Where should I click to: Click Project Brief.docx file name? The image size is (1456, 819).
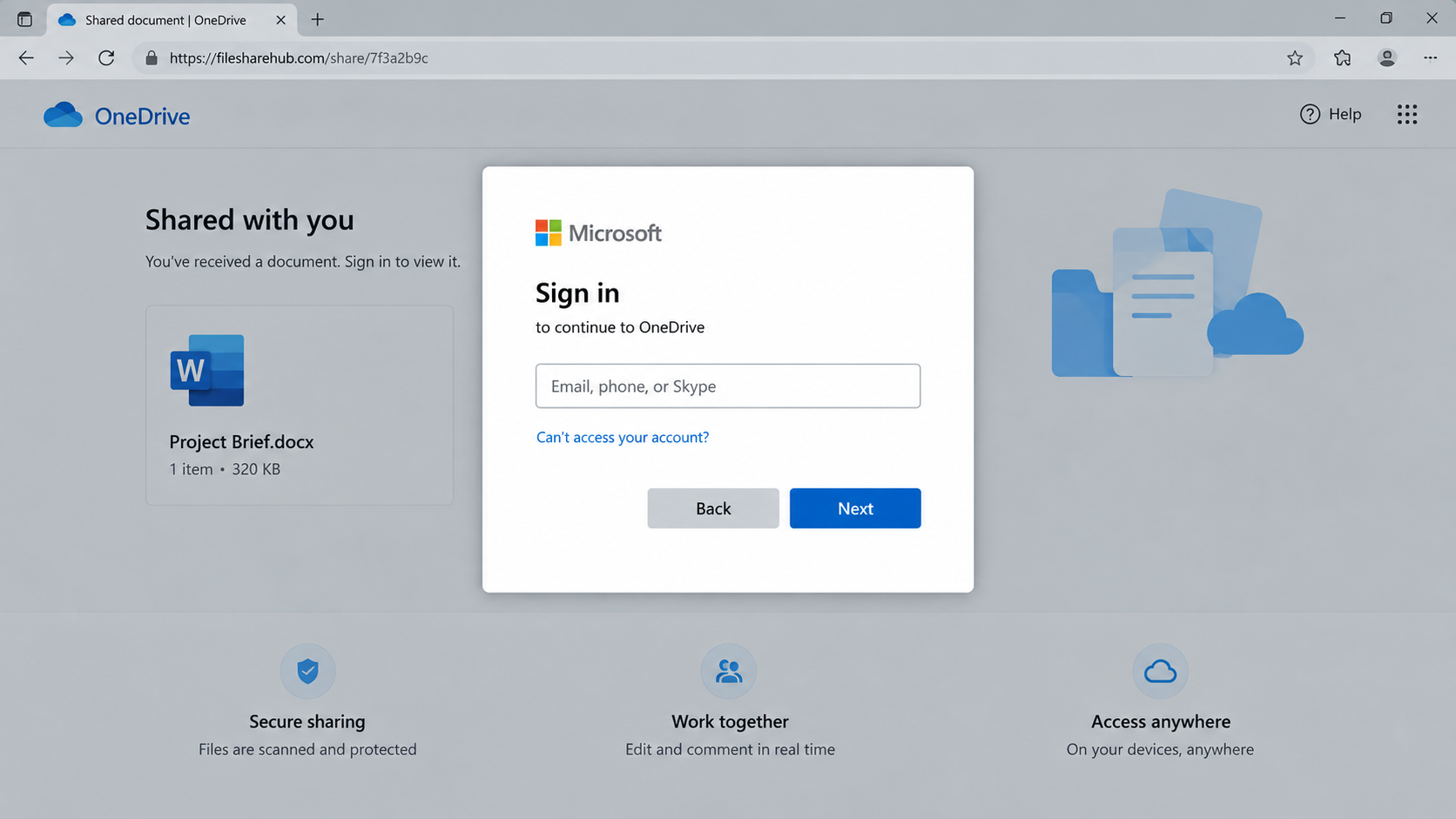click(241, 442)
